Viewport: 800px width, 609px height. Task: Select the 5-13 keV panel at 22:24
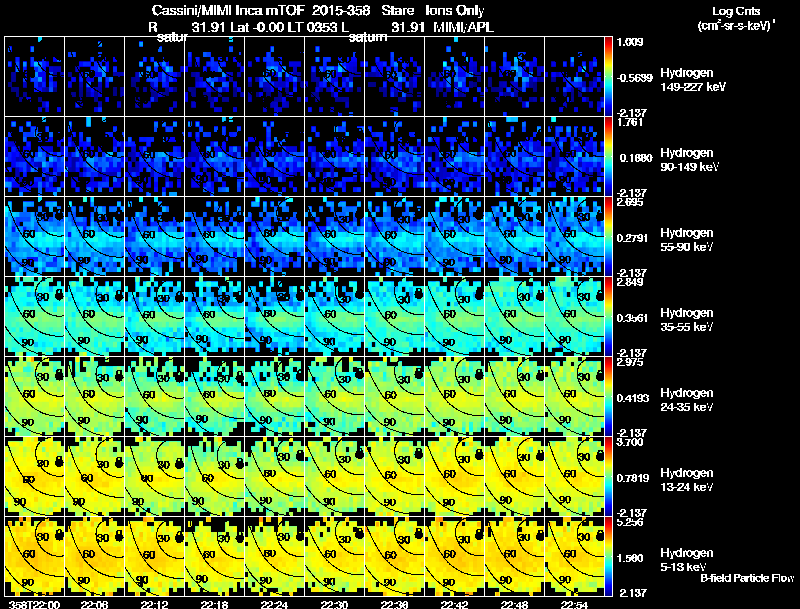pos(274,557)
